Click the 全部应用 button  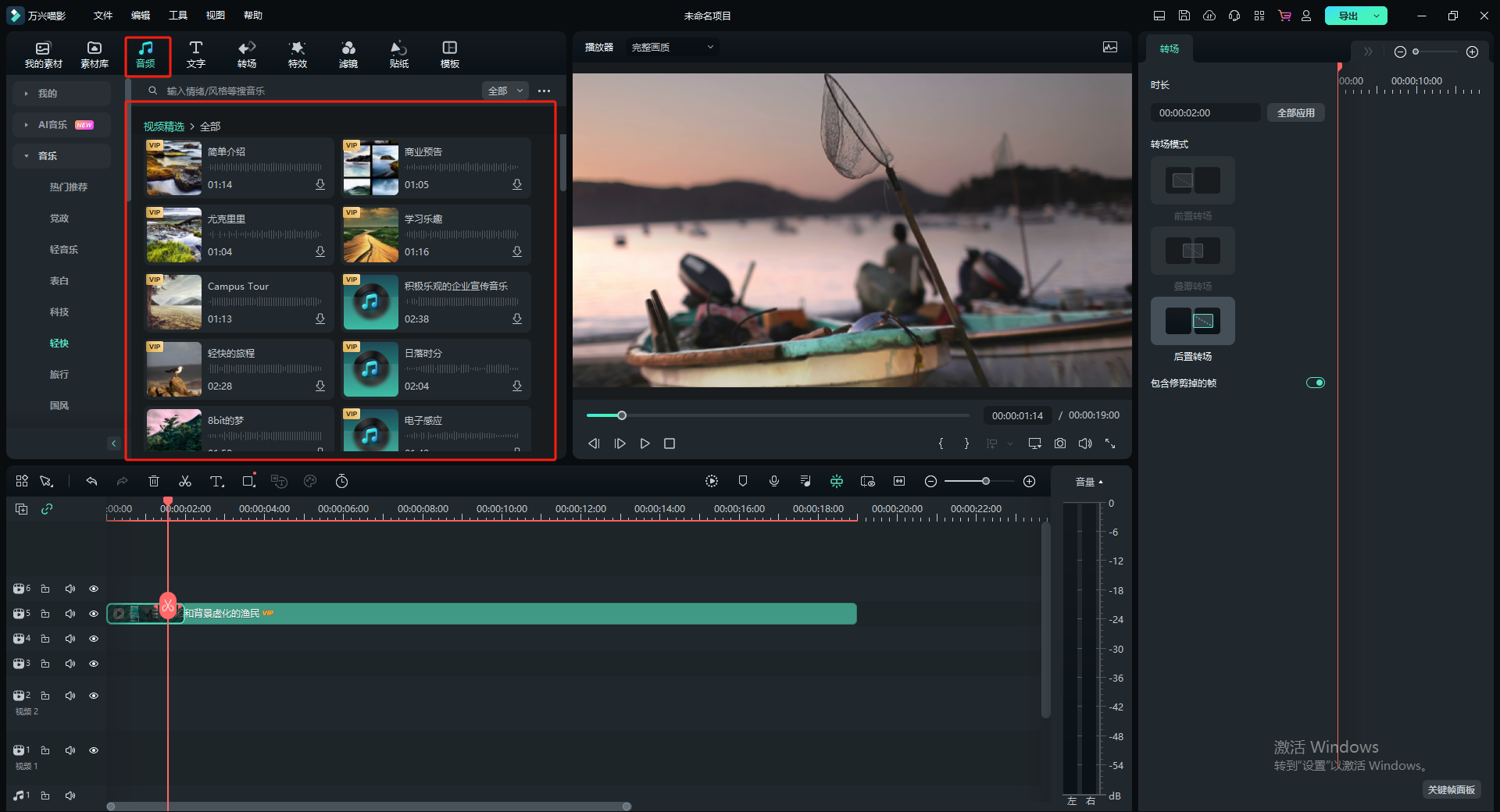1295,113
